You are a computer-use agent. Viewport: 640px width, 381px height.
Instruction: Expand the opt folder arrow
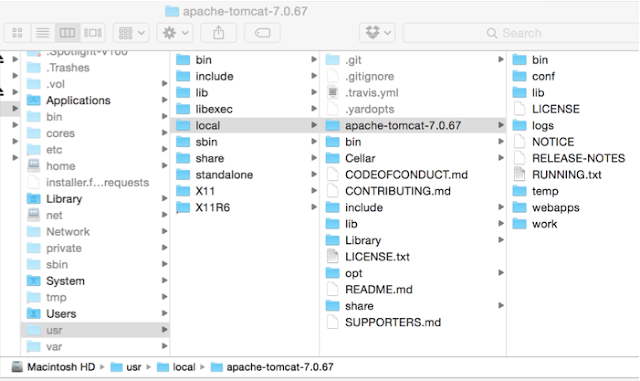501,273
